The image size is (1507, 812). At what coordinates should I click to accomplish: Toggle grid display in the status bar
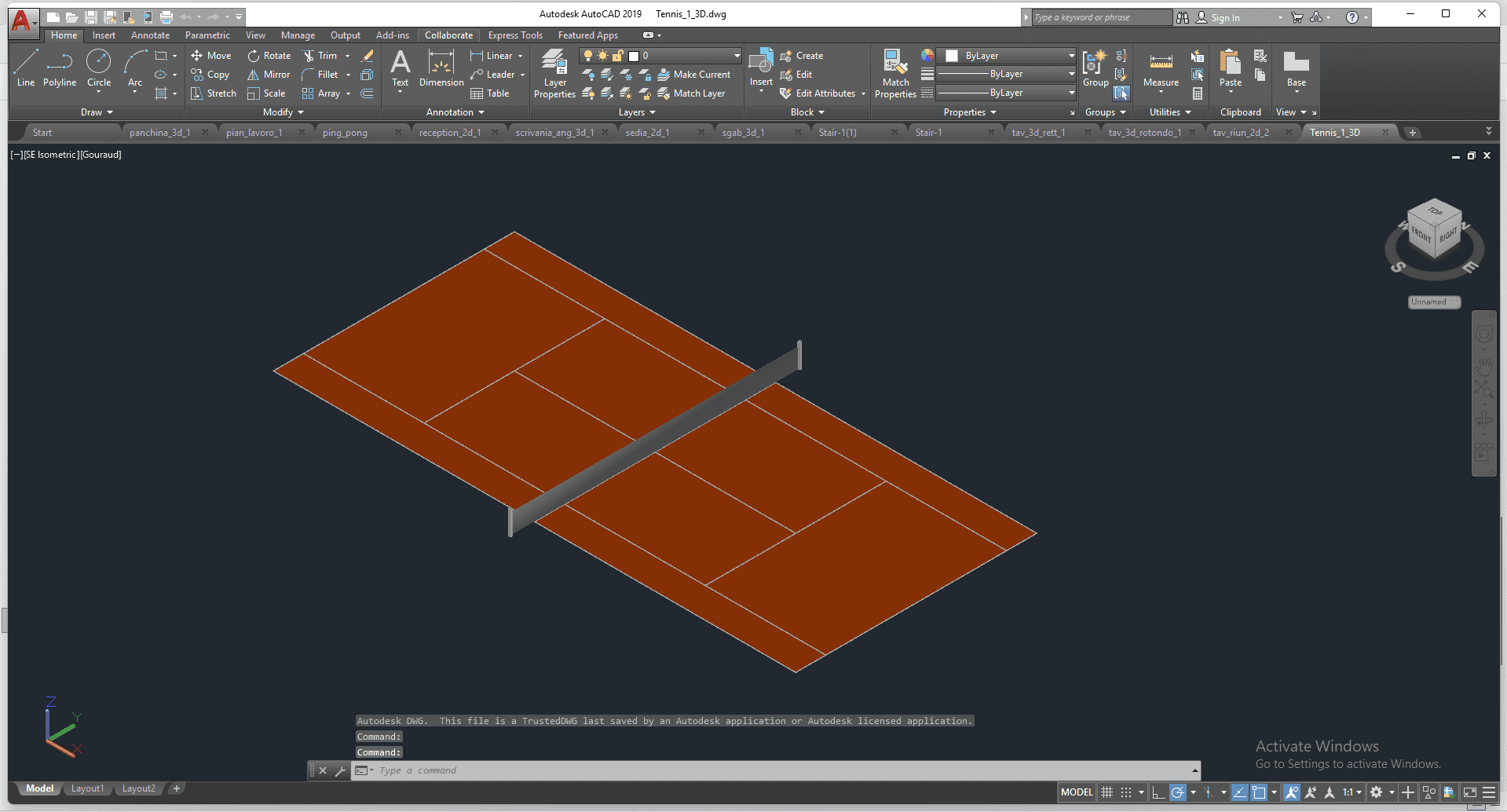point(1107,792)
